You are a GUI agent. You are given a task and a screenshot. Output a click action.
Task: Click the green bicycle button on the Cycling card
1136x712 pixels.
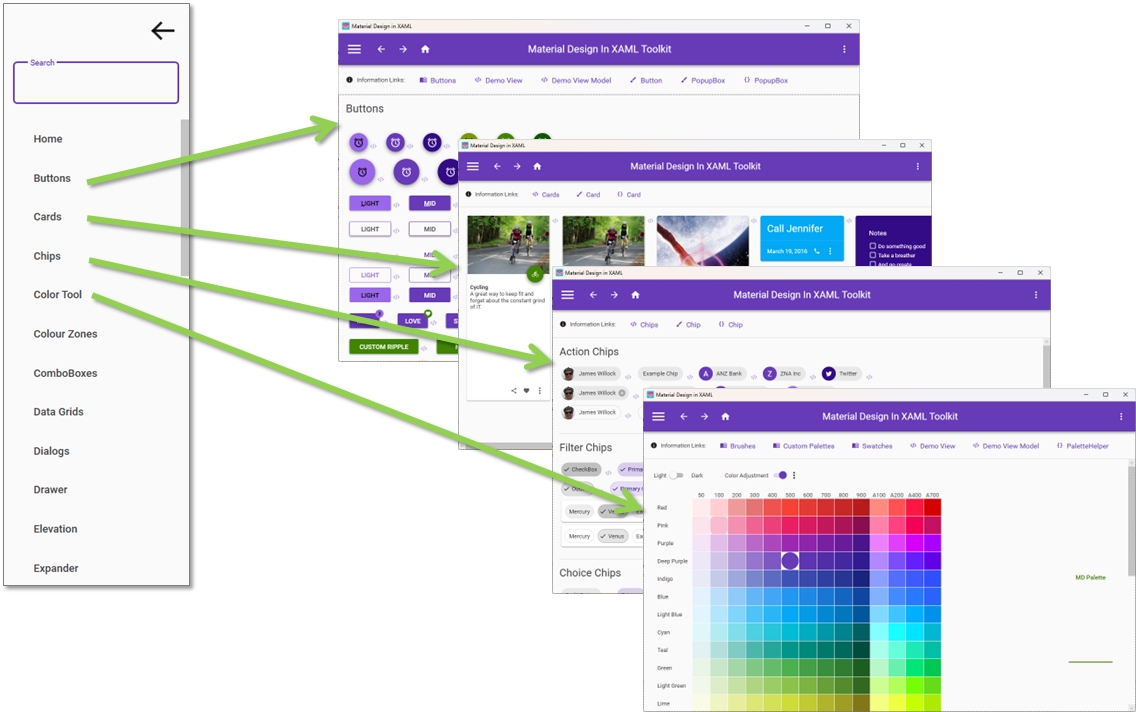click(535, 273)
